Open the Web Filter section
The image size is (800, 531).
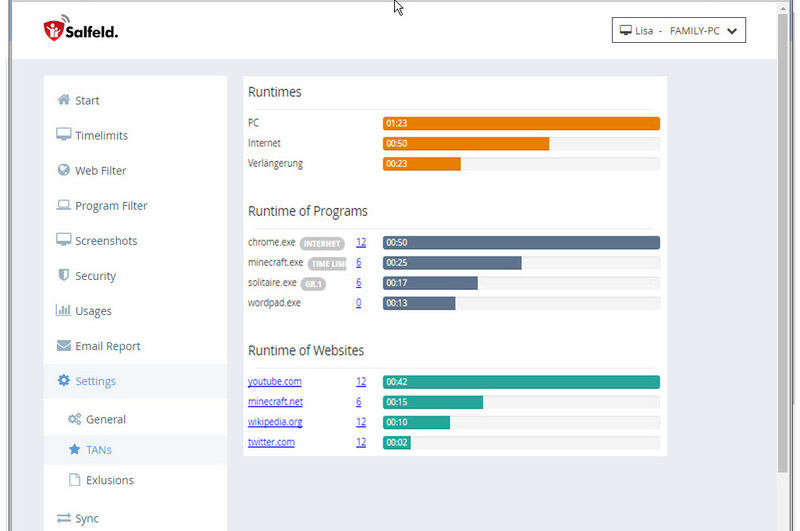135,170
